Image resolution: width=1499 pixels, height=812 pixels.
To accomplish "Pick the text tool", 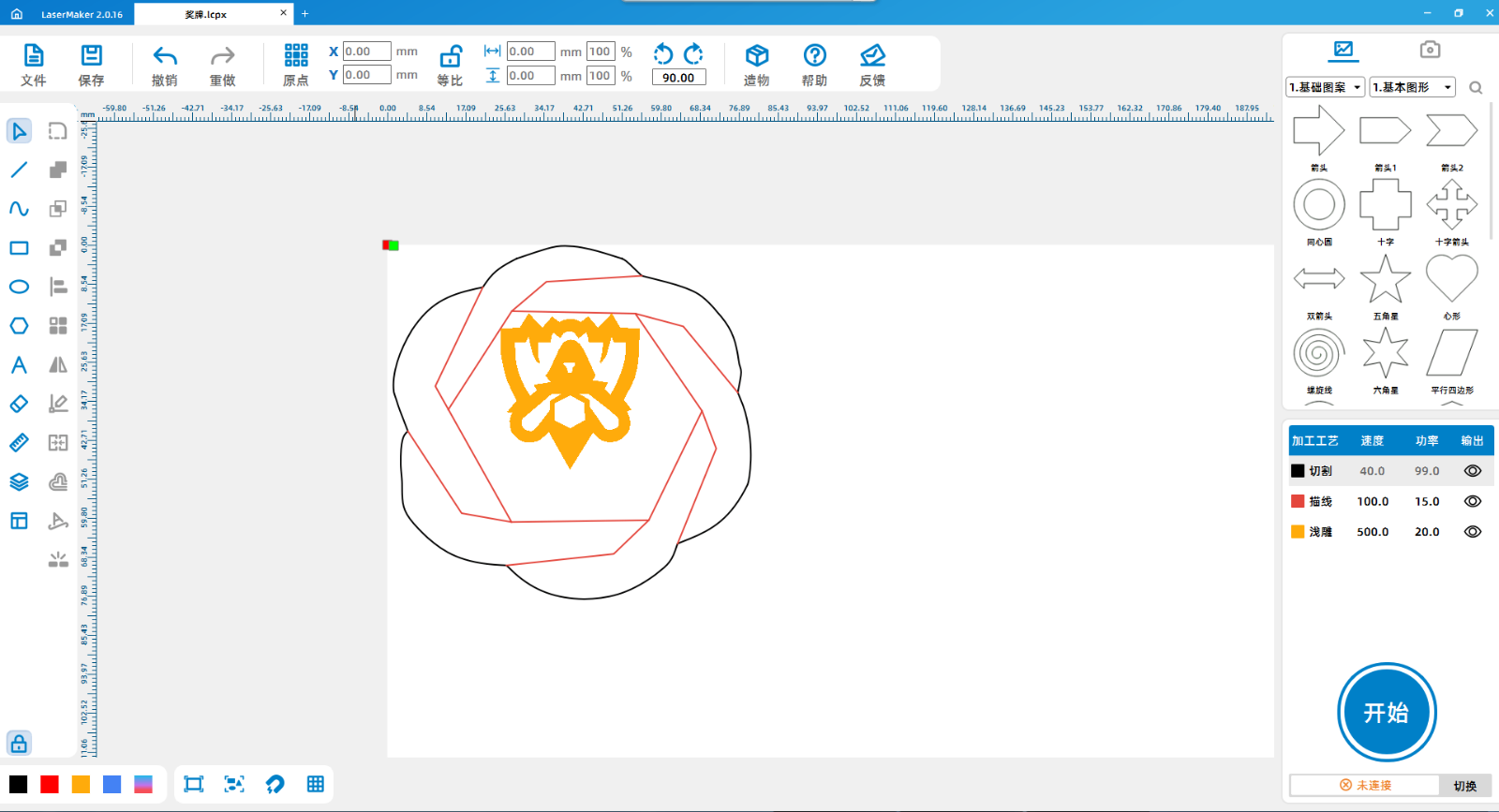I will [x=19, y=365].
